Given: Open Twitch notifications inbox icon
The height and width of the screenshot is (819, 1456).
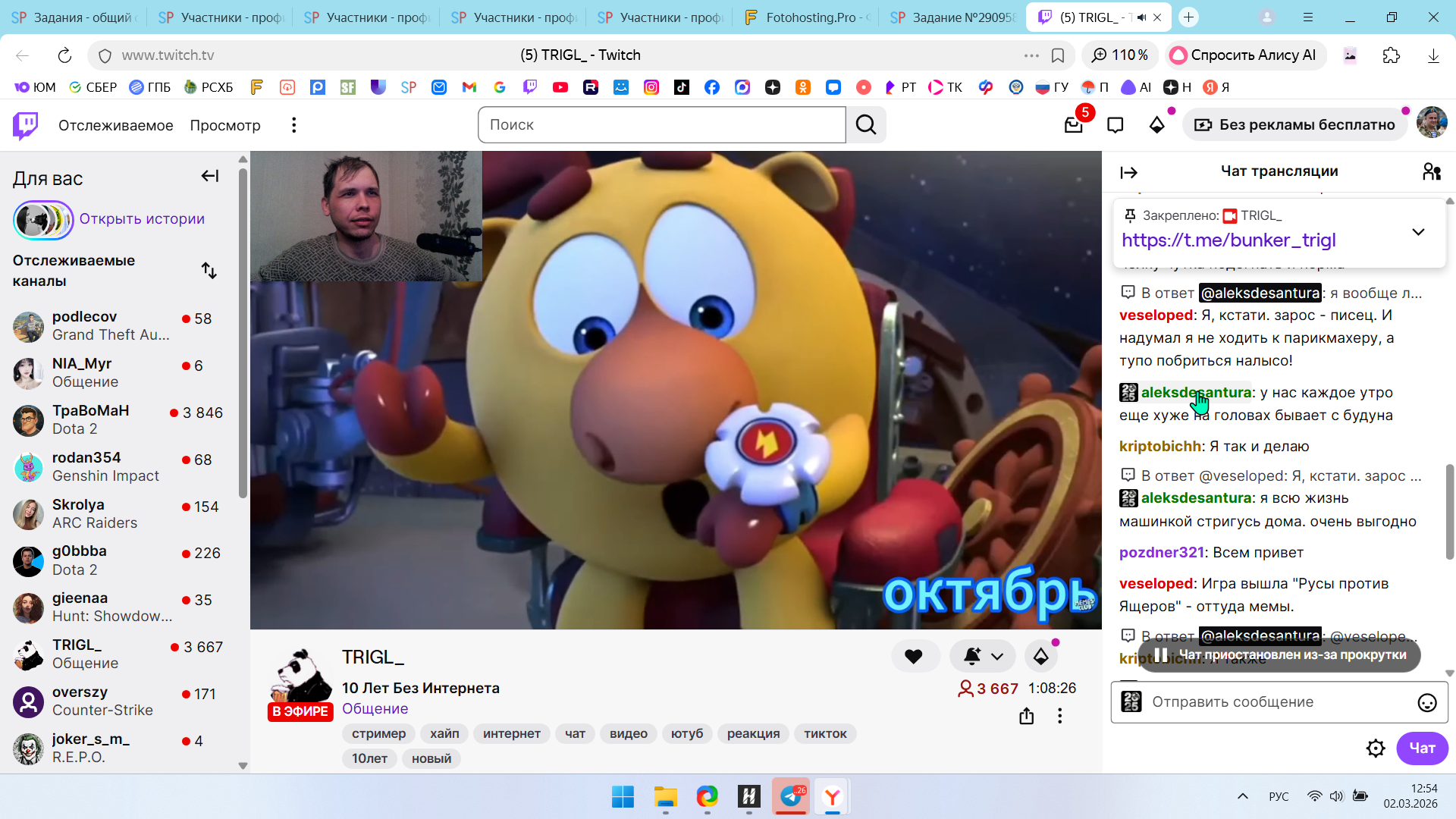Looking at the screenshot, I should 1073,125.
